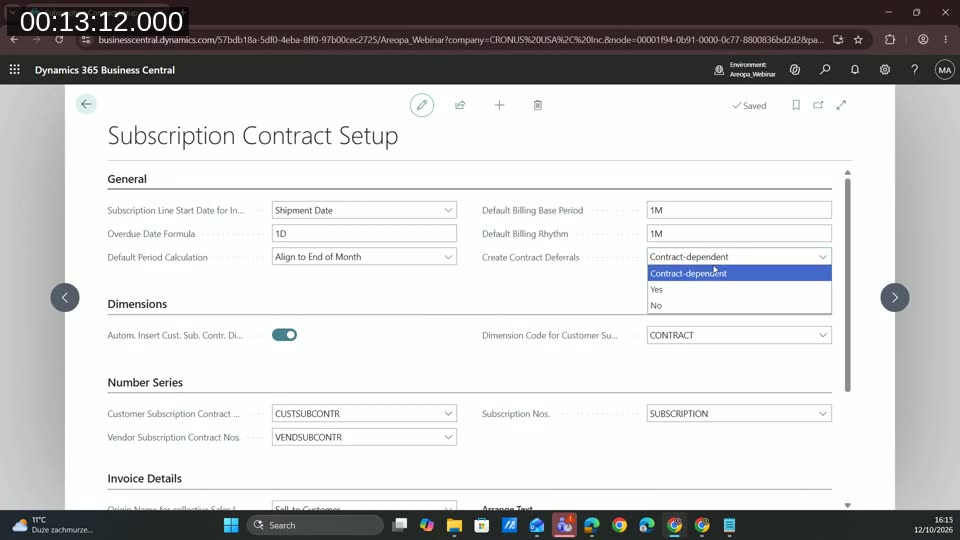Screen dimensions: 960x540
Task: Open Microsoft Teams in taskbar
Action: [564, 525]
